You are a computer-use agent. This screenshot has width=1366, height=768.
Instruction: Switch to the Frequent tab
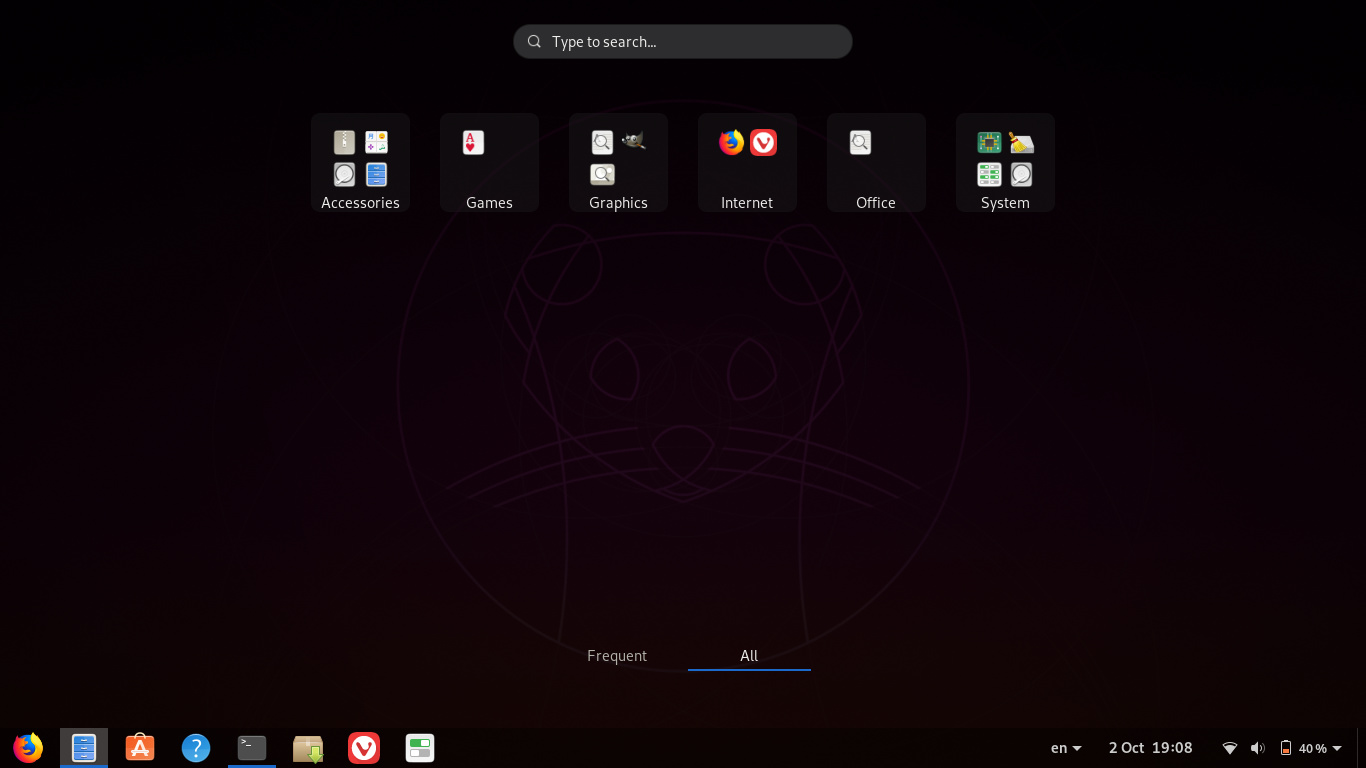click(x=617, y=656)
